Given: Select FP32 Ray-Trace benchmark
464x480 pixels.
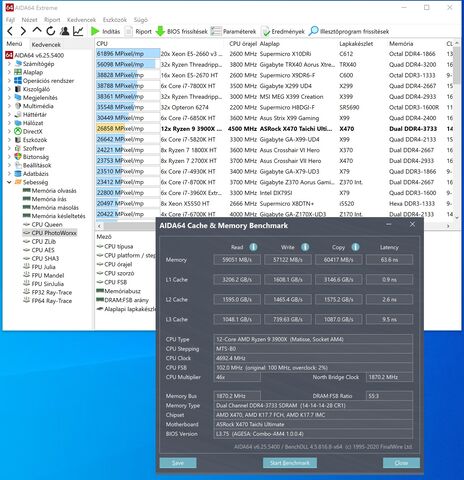Looking at the screenshot, I should 47,292.
